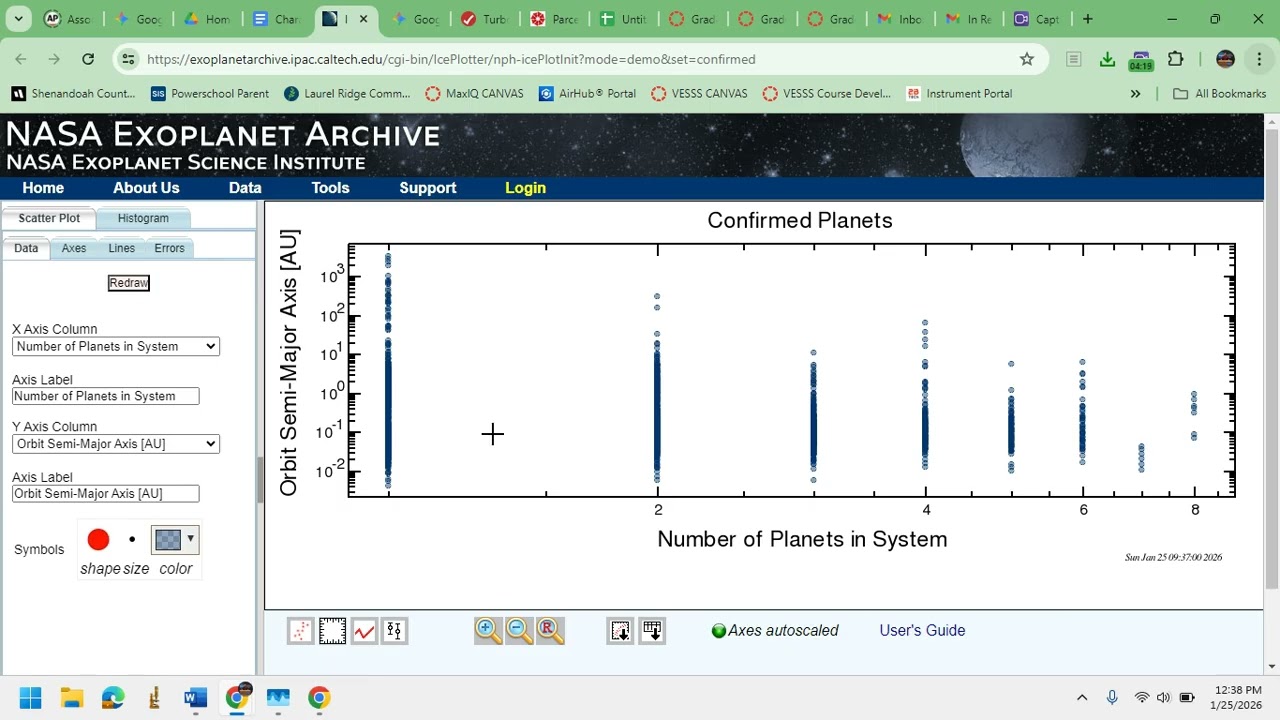Reload the page
The image size is (1280, 720).
pyautogui.click(x=88, y=59)
